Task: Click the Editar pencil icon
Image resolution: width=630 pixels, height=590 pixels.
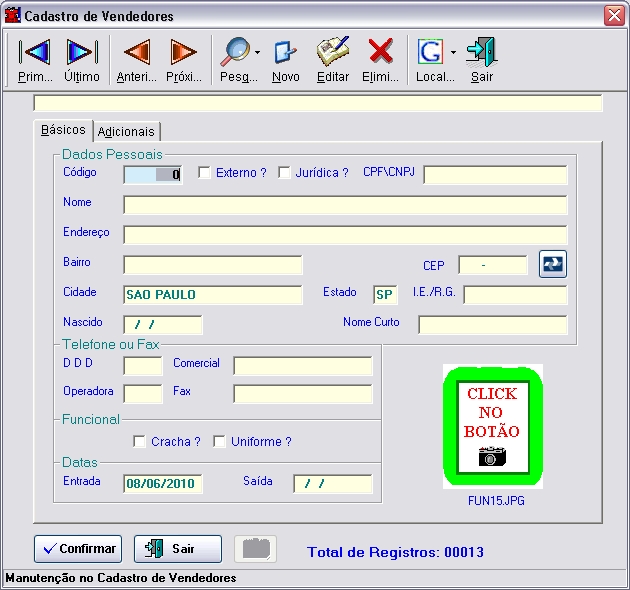Action: 333,59
